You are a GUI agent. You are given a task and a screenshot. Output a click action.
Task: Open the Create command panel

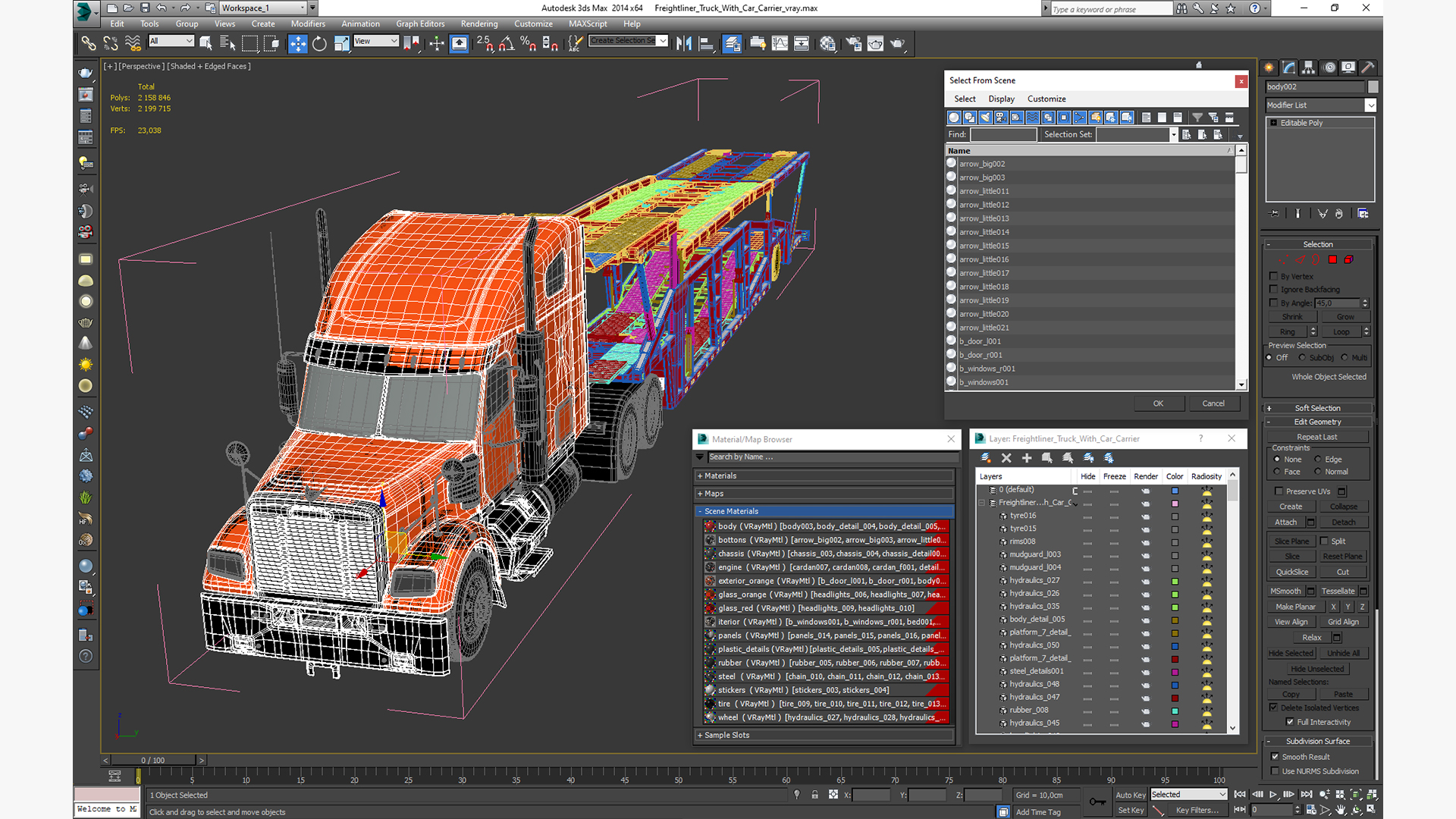pyautogui.click(x=1269, y=67)
